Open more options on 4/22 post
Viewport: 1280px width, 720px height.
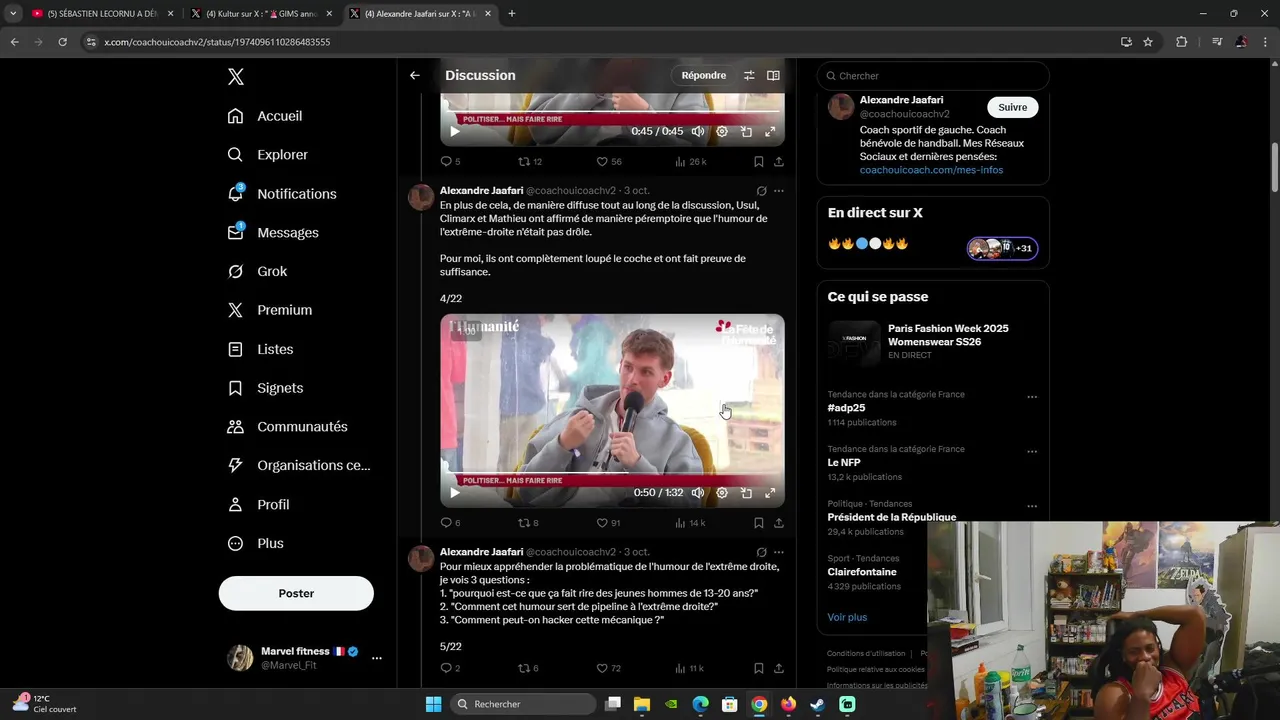coord(779,191)
